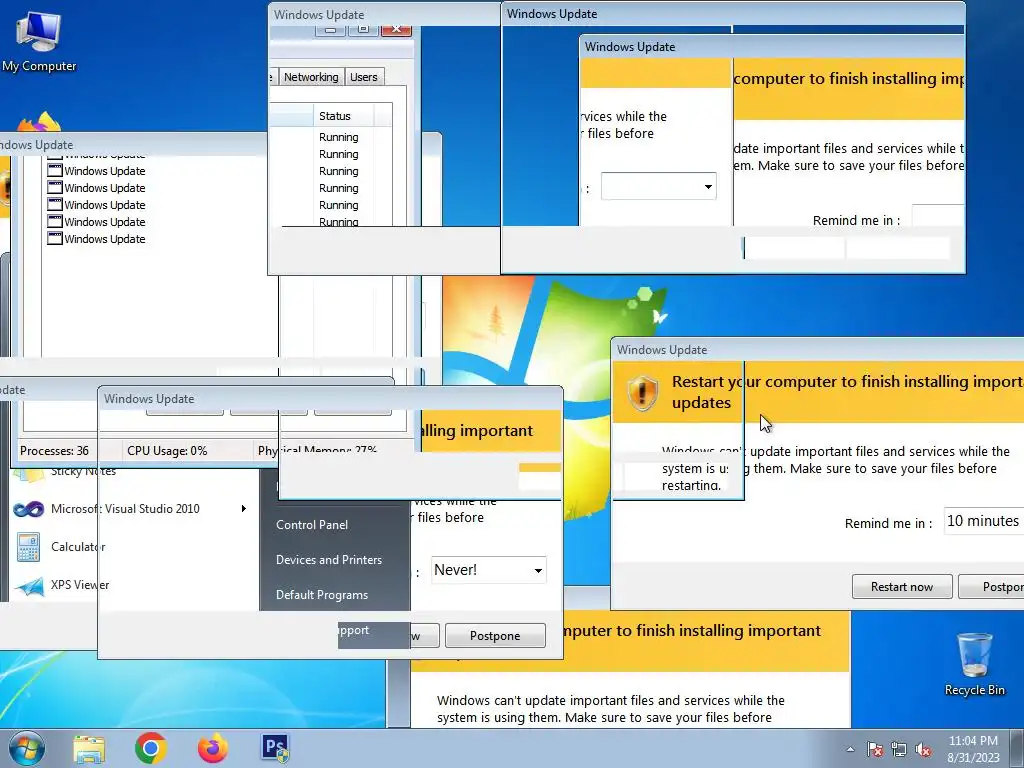
Task: Open My Computer desktop icon
Action: 38,42
